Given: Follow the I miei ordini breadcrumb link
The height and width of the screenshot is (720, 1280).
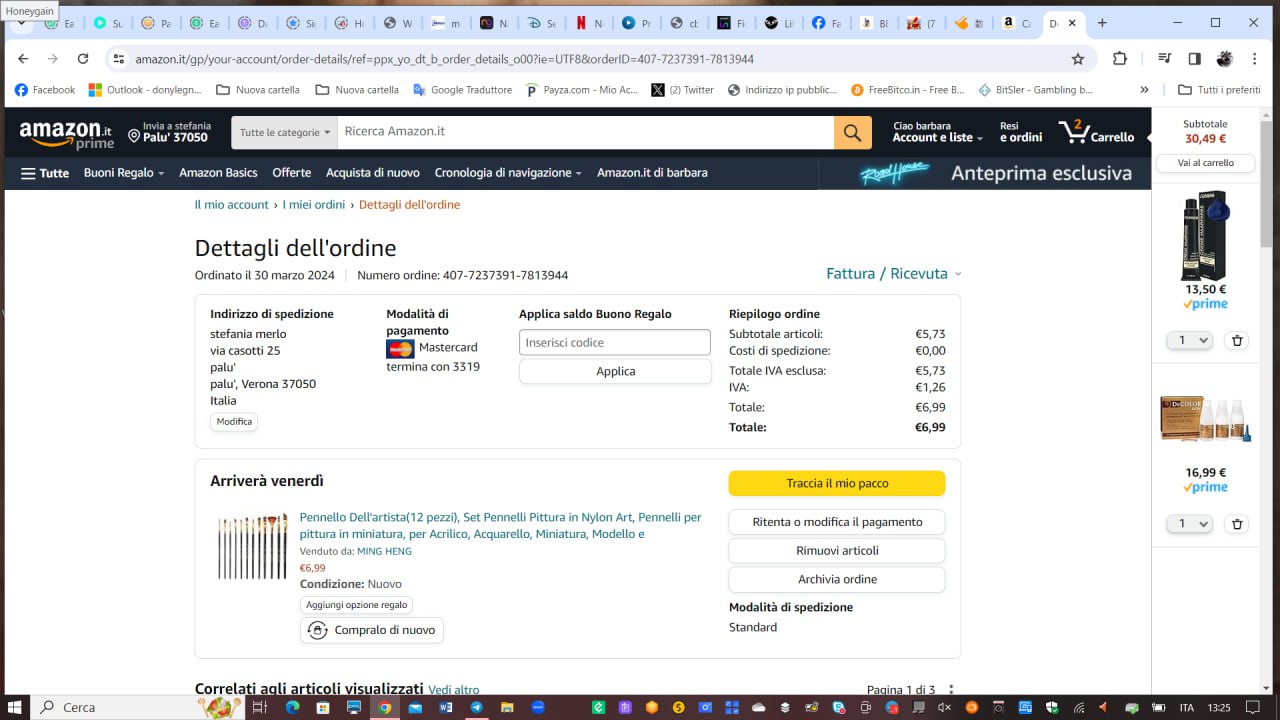Looking at the screenshot, I should click(x=313, y=205).
